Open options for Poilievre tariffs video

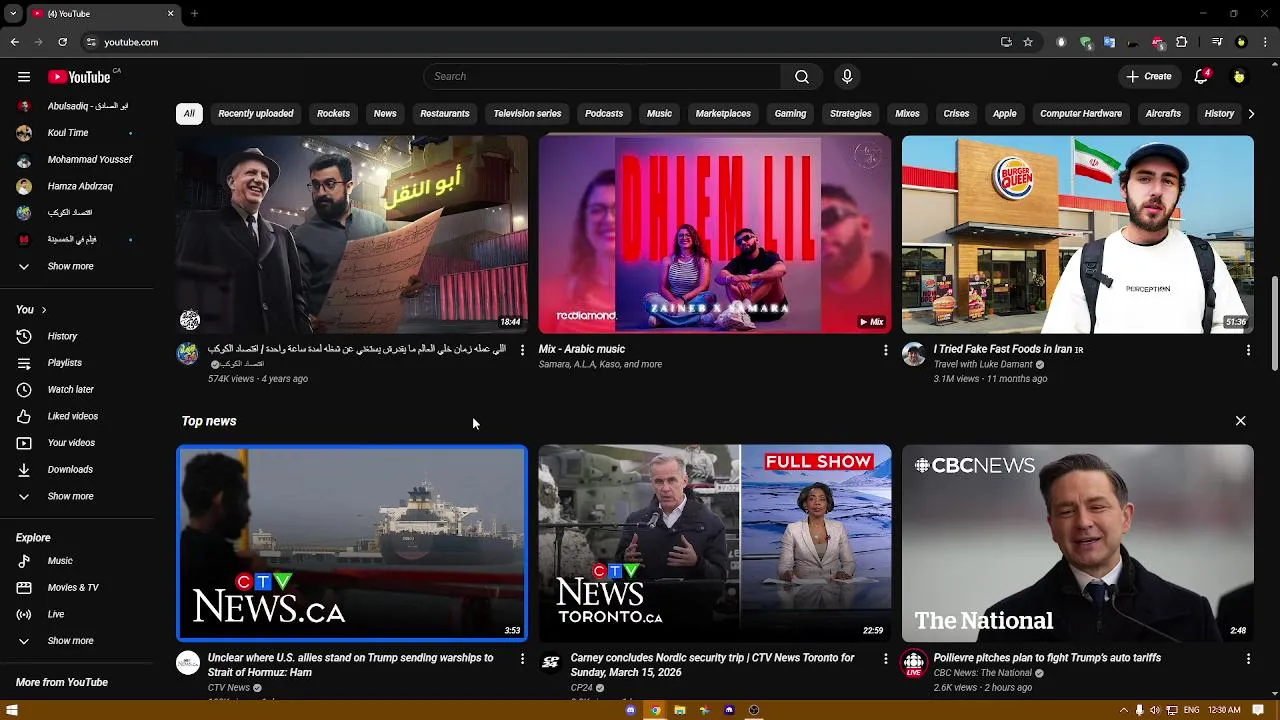[x=1248, y=659]
